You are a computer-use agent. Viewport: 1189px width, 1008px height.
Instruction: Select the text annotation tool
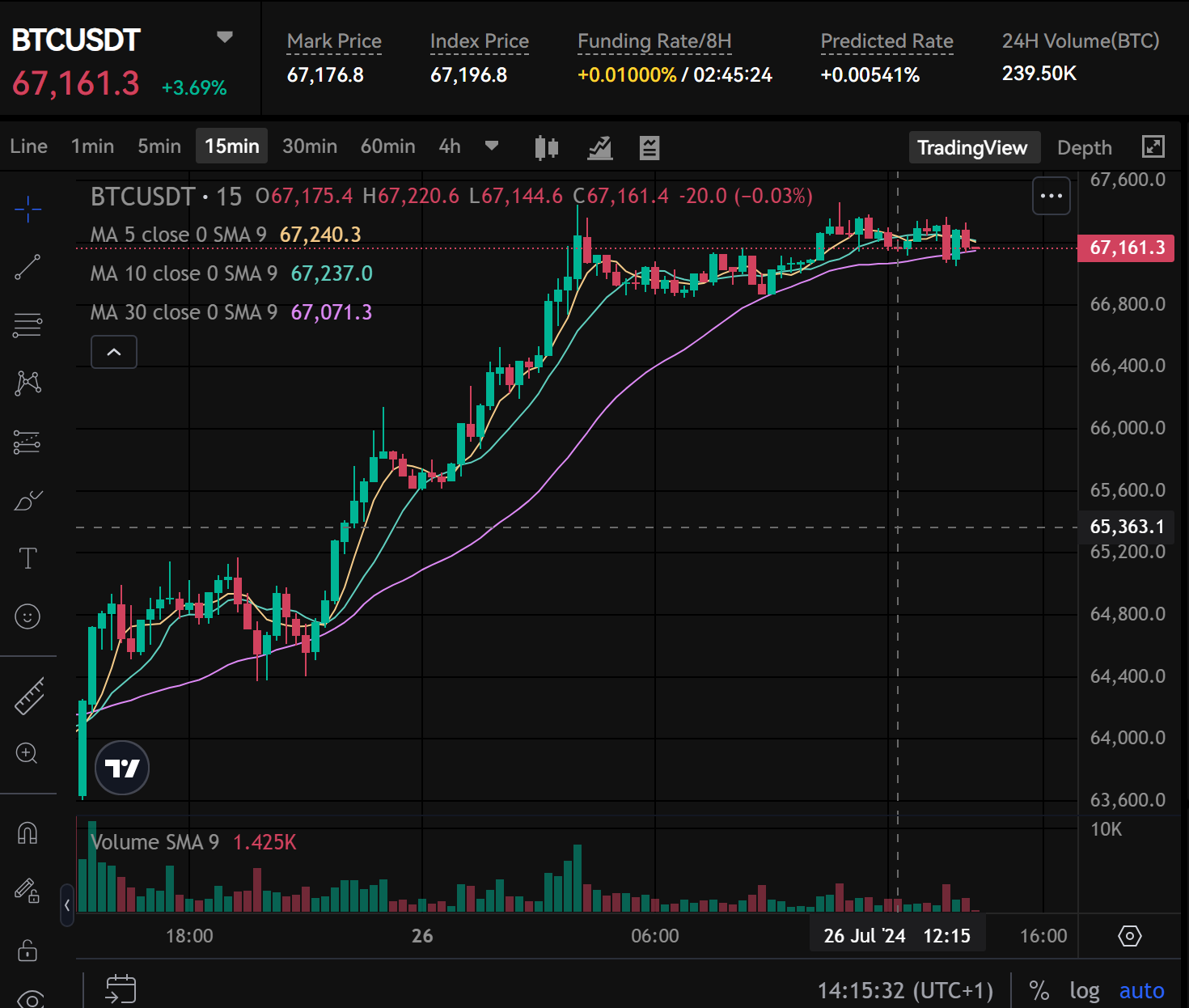point(28,558)
